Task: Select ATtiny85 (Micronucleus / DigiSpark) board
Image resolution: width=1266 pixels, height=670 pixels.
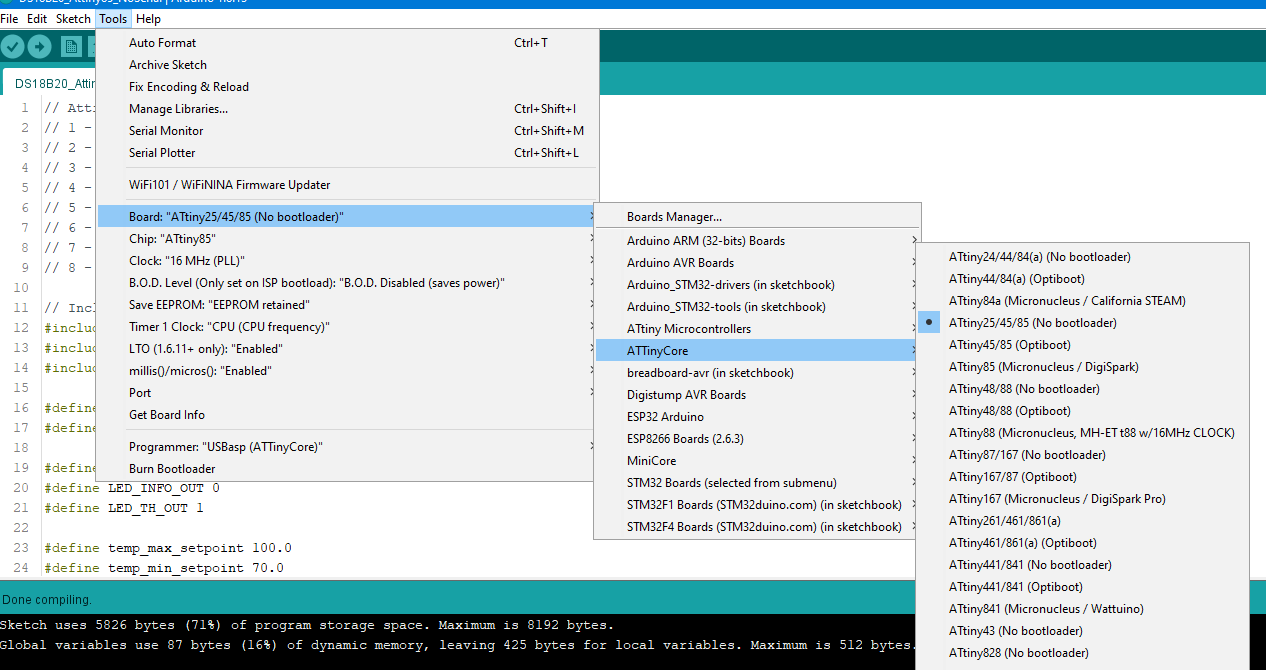Action: [x=1083, y=367]
